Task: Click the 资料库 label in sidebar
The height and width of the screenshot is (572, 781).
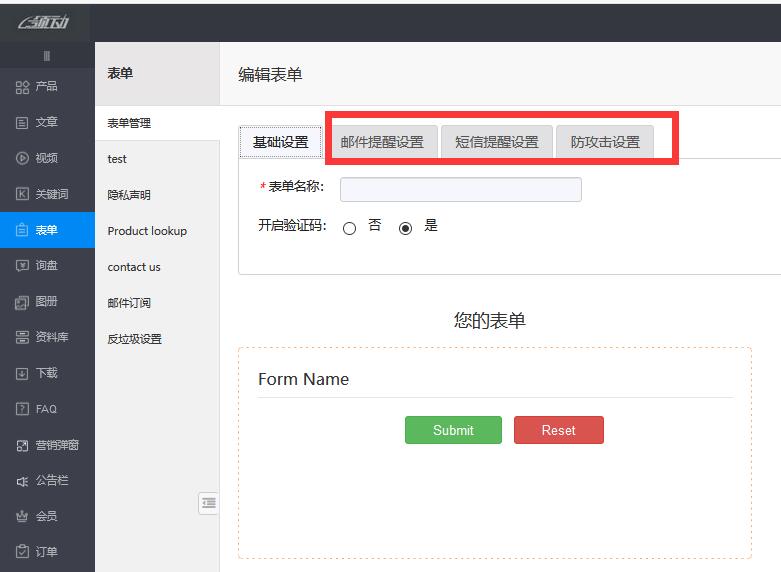Action: [x=52, y=337]
